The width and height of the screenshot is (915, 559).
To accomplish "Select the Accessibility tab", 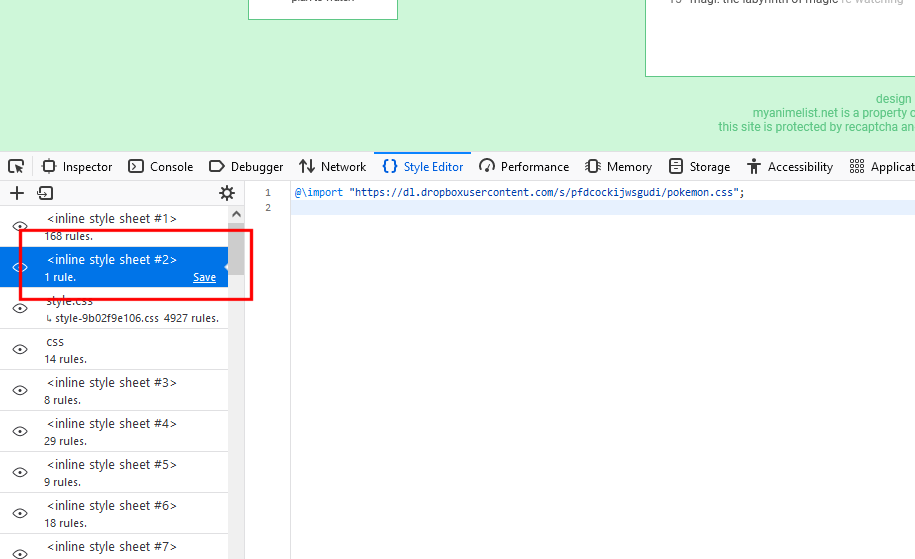I will point(790,167).
